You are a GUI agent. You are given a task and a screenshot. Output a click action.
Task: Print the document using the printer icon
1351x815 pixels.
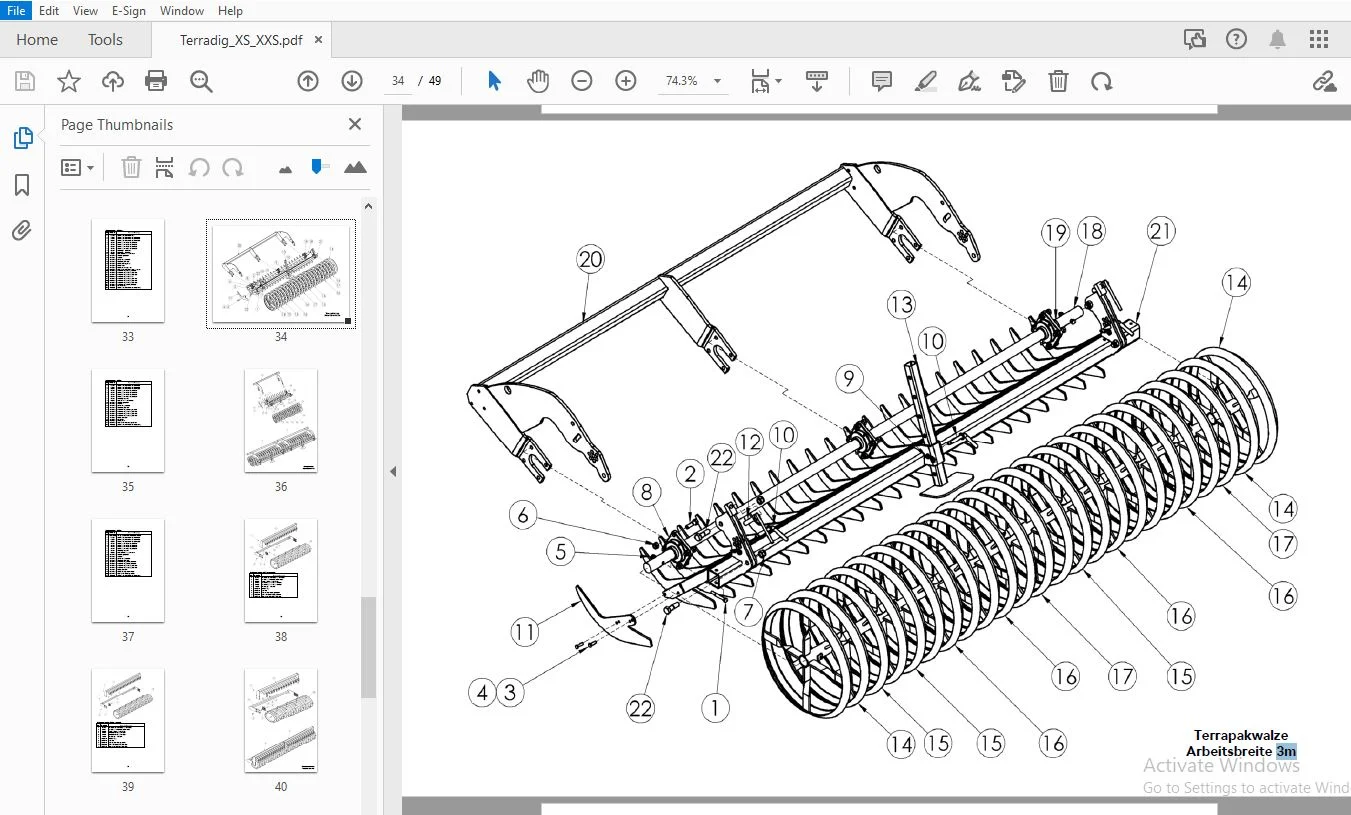(x=156, y=81)
